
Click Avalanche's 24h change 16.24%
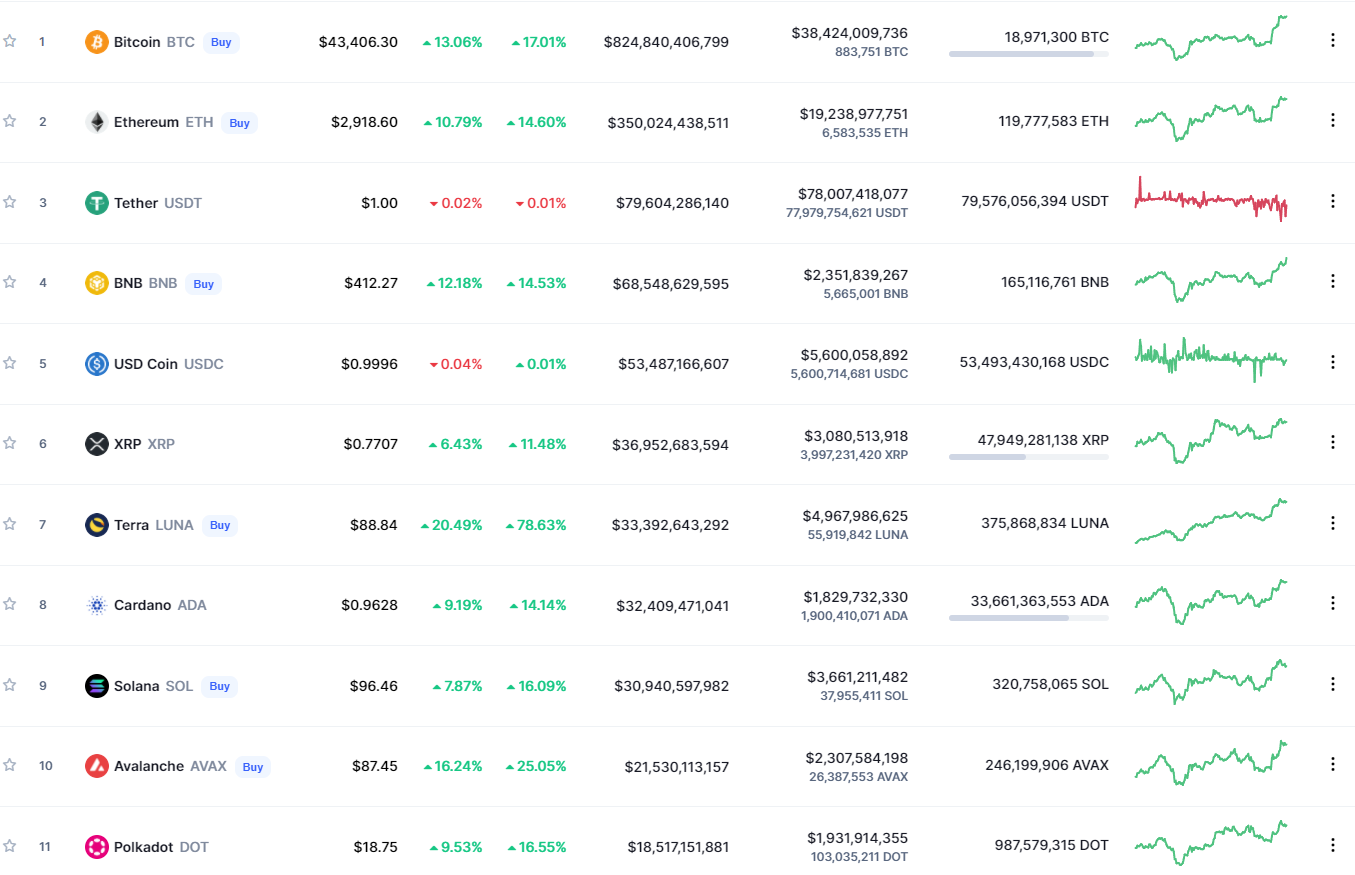[x=452, y=766]
